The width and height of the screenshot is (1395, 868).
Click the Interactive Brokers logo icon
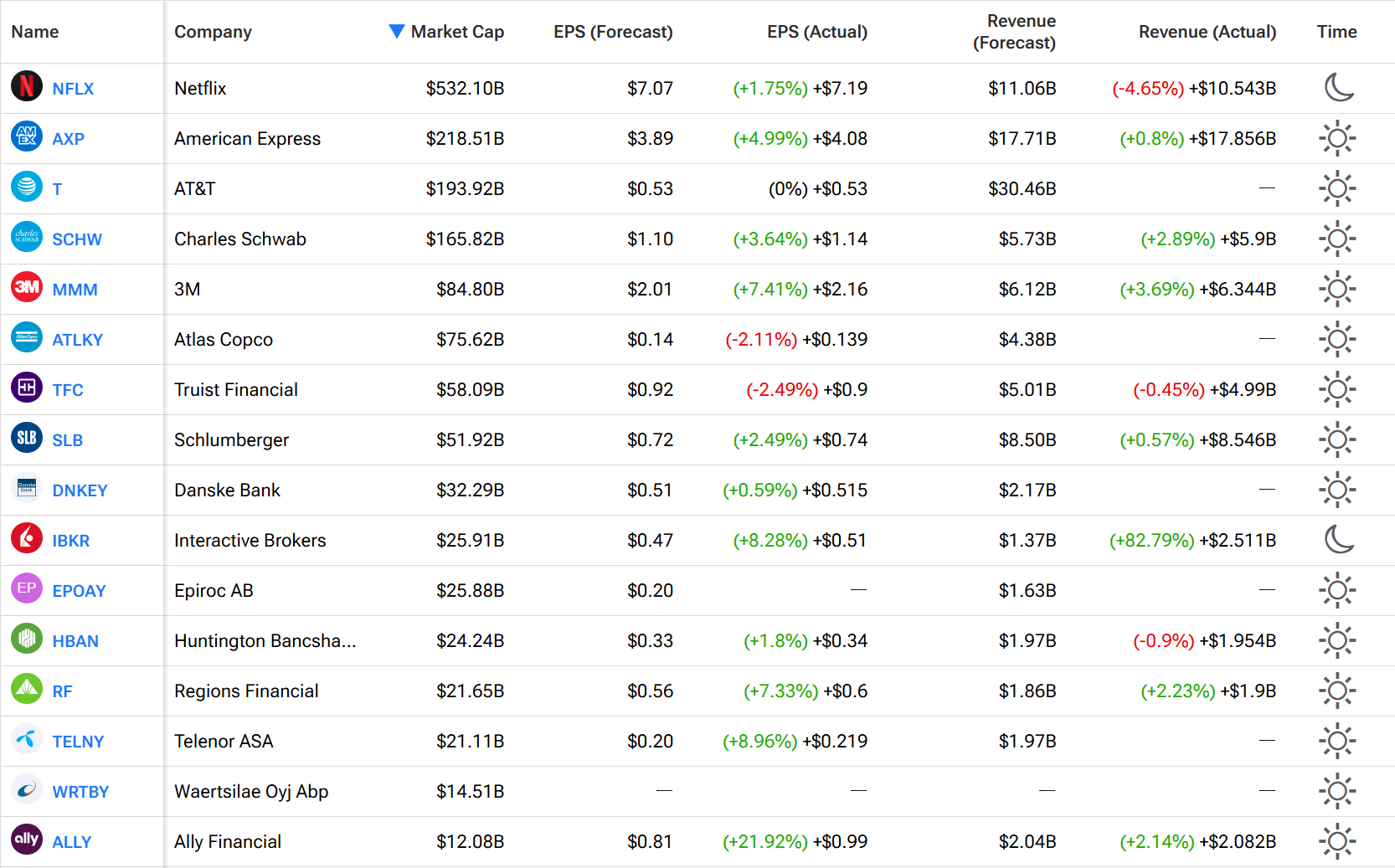[x=27, y=538]
